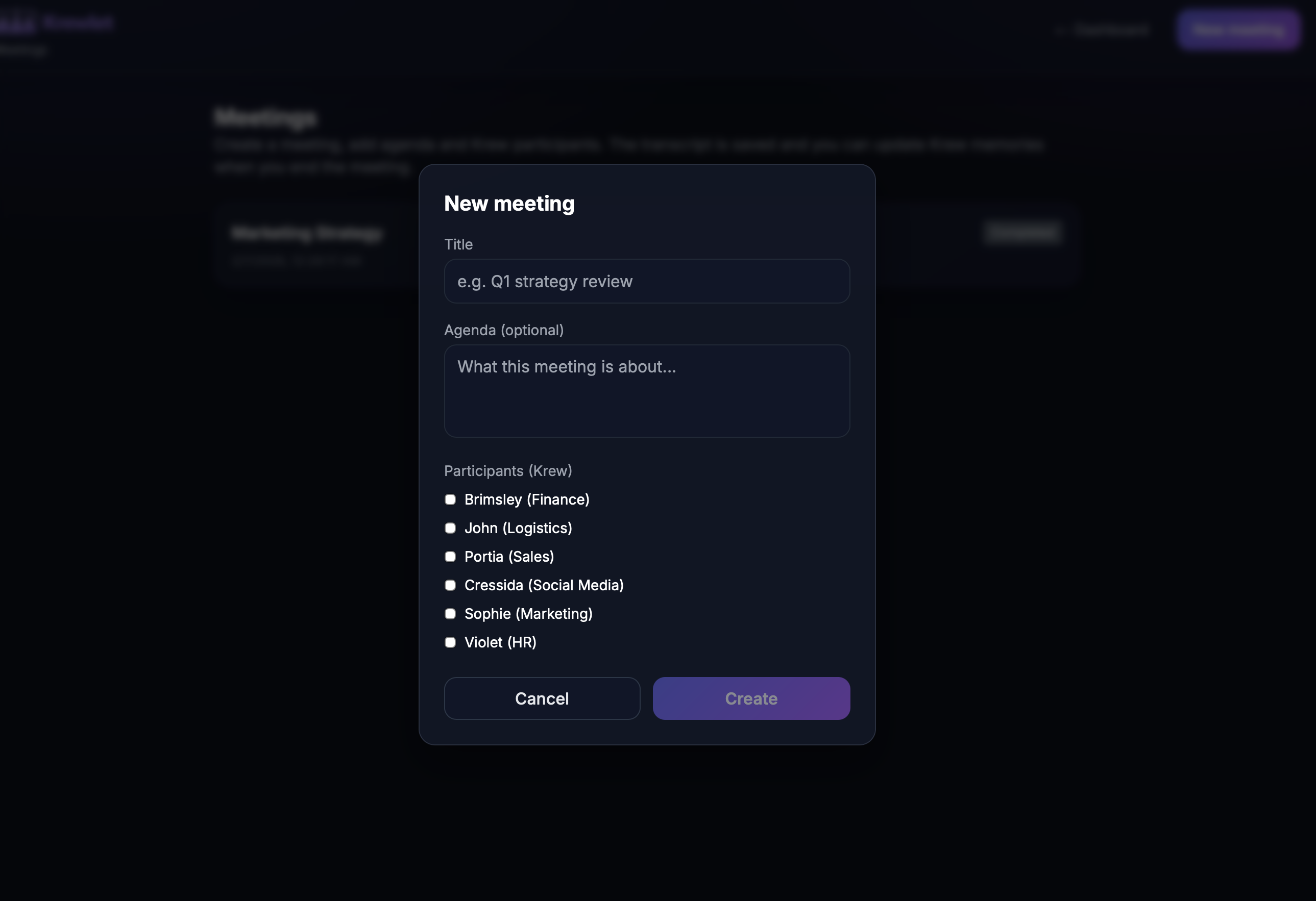Check the Brimsley (Finance) participant checkbox
Viewport: 1316px width, 901px height.
[x=450, y=499]
